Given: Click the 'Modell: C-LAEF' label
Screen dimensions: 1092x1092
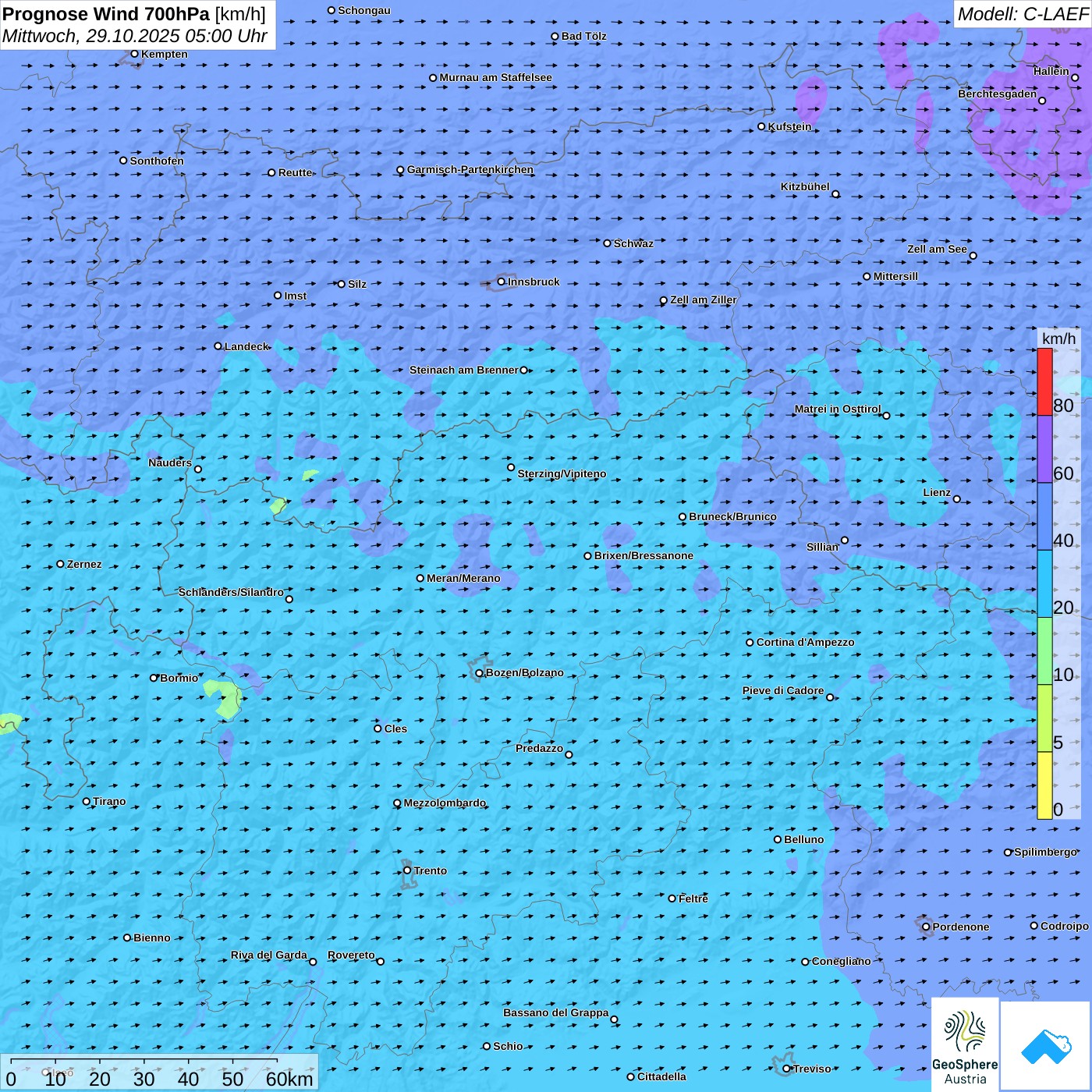Looking at the screenshot, I should coord(1022,14).
